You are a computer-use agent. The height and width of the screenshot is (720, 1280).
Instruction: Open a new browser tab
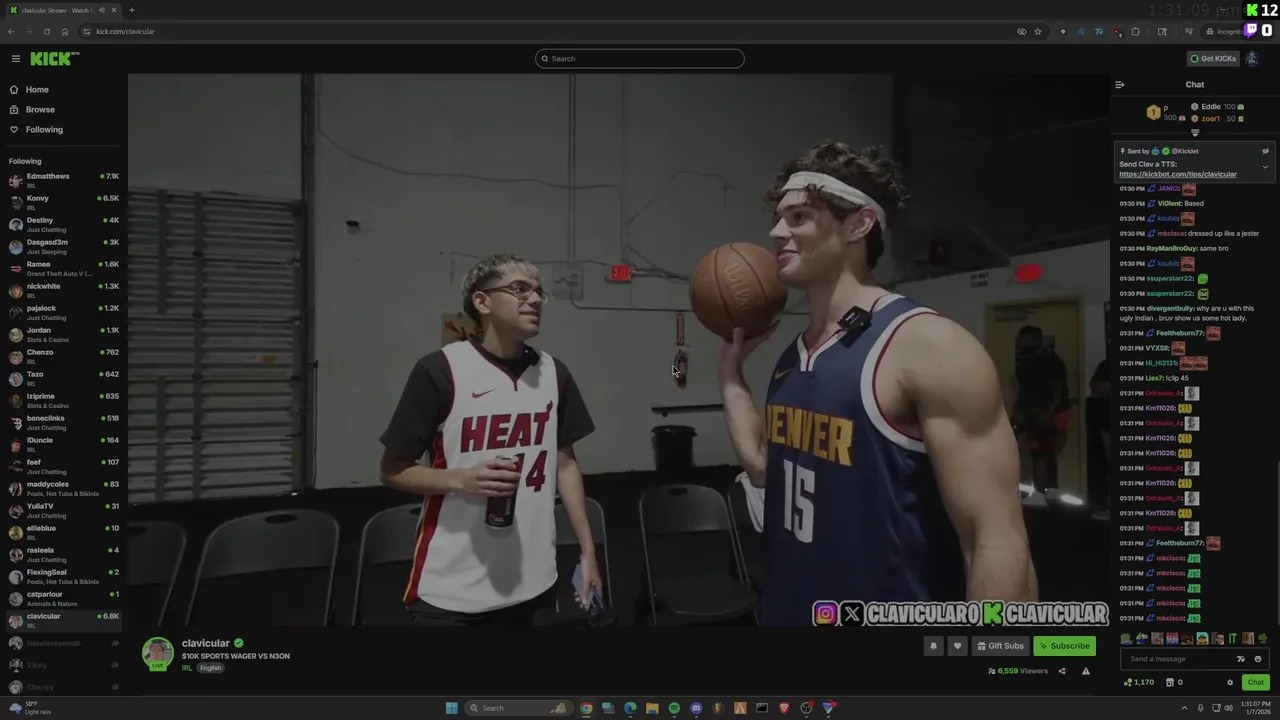pyautogui.click(x=131, y=10)
